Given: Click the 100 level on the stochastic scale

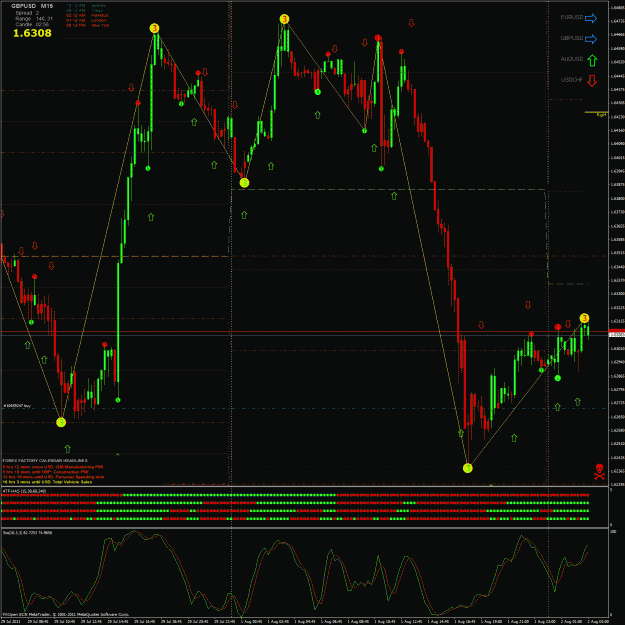Looking at the screenshot, I should coord(613,532).
